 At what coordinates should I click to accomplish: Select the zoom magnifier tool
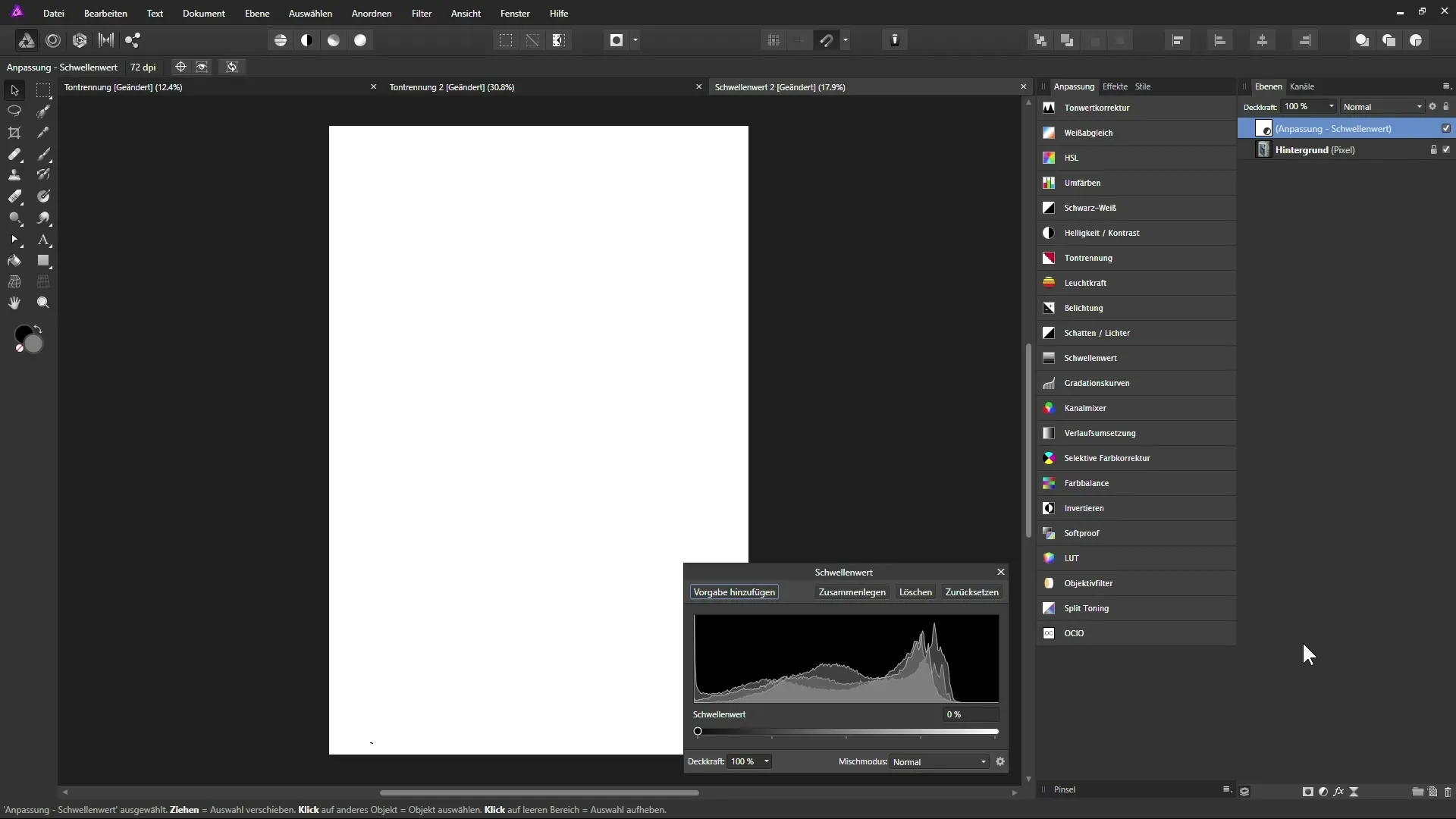coord(43,303)
